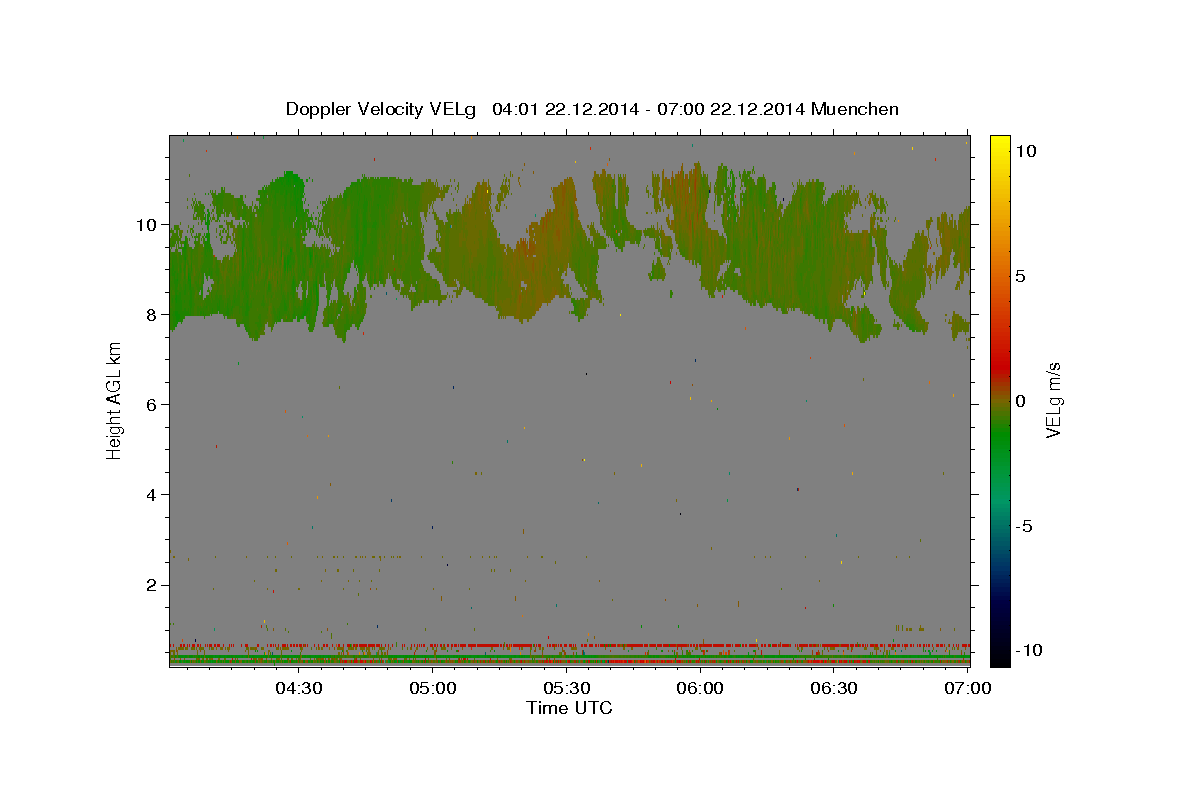The width and height of the screenshot is (1200, 800).
Task: Click the 'Time UTC' axis label
Action: click(569, 708)
